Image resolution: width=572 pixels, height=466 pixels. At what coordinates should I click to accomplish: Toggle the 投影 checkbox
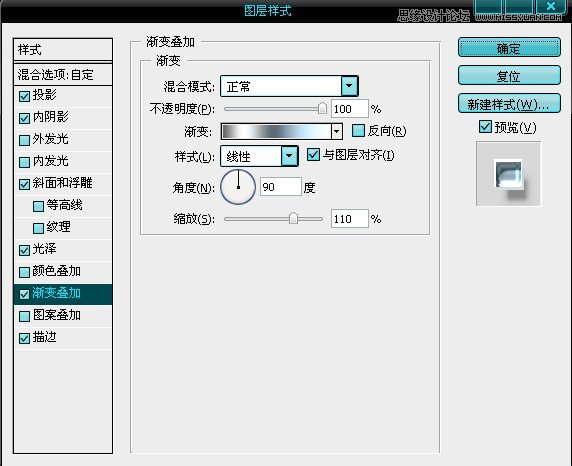pos(24,96)
